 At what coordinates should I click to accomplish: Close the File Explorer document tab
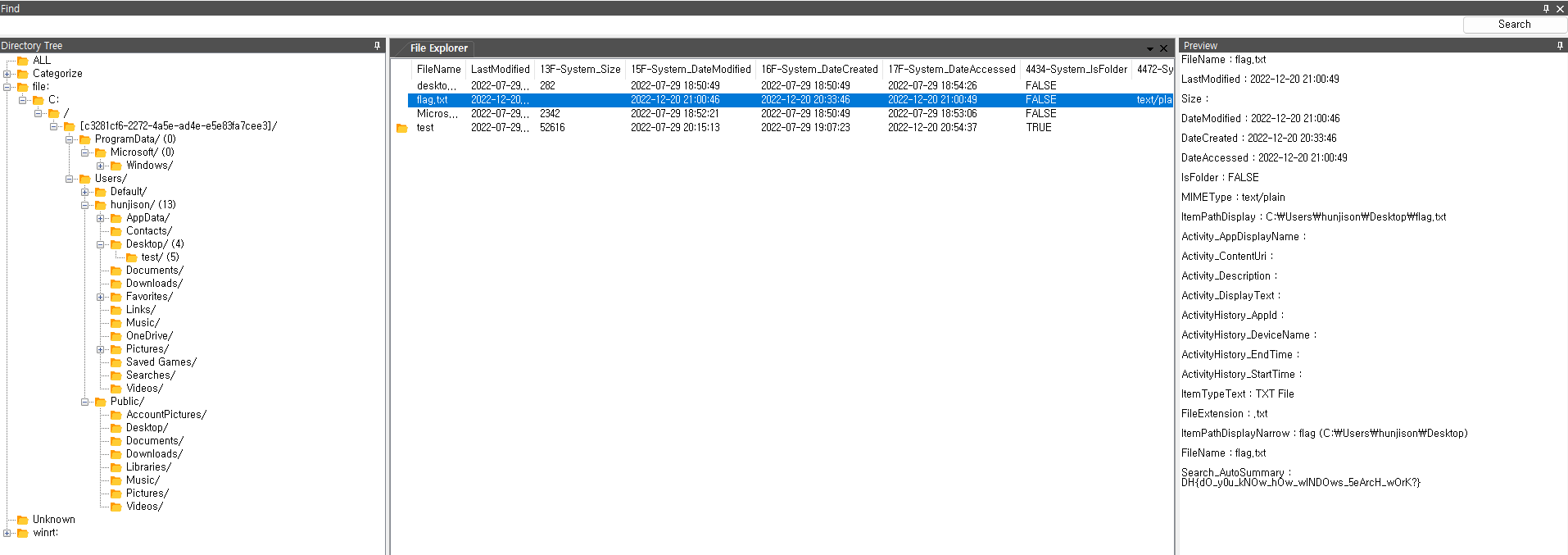1163,48
